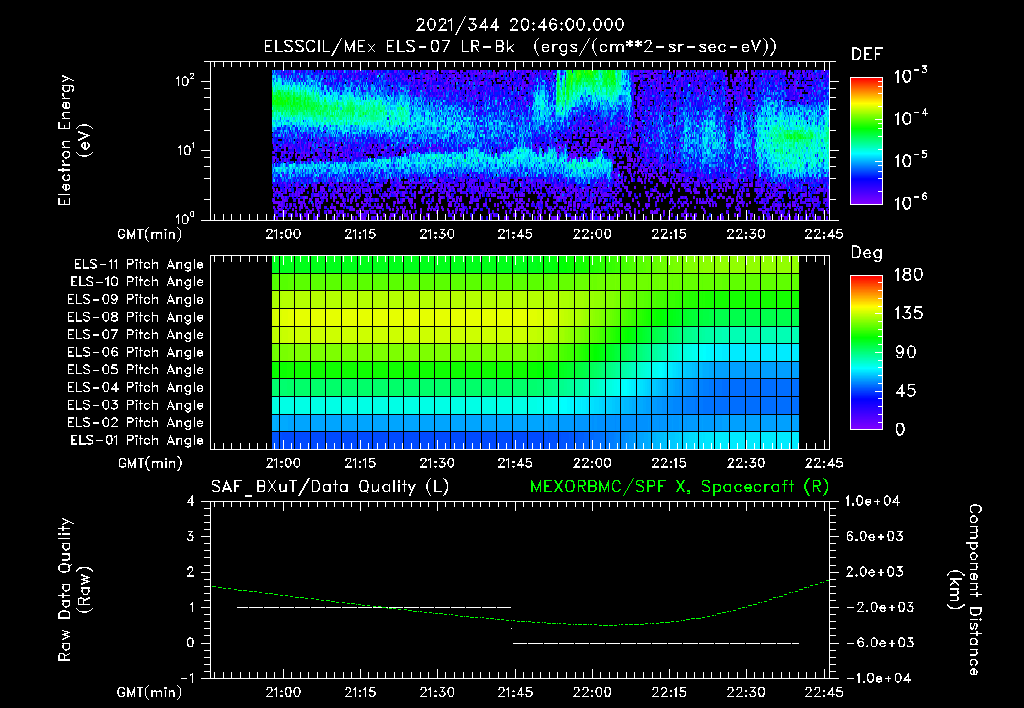Click the 'ELS-07 Pitch Angle' row label
Image resolution: width=1024 pixels, height=708 pixels.
pyautogui.click(x=136, y=334)
